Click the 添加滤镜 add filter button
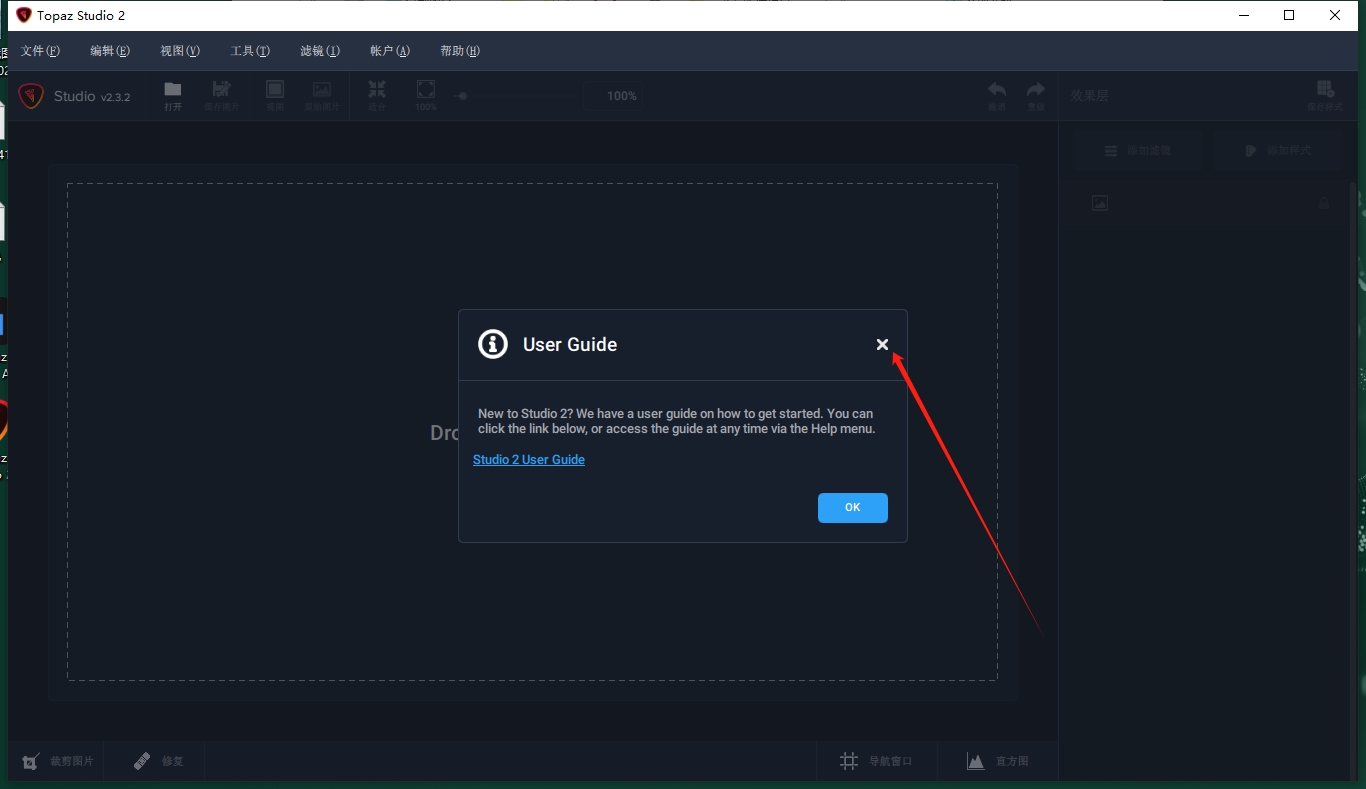Viewport: 1366px width, 789px height. pyautogui.click(x=1137, y=151)
